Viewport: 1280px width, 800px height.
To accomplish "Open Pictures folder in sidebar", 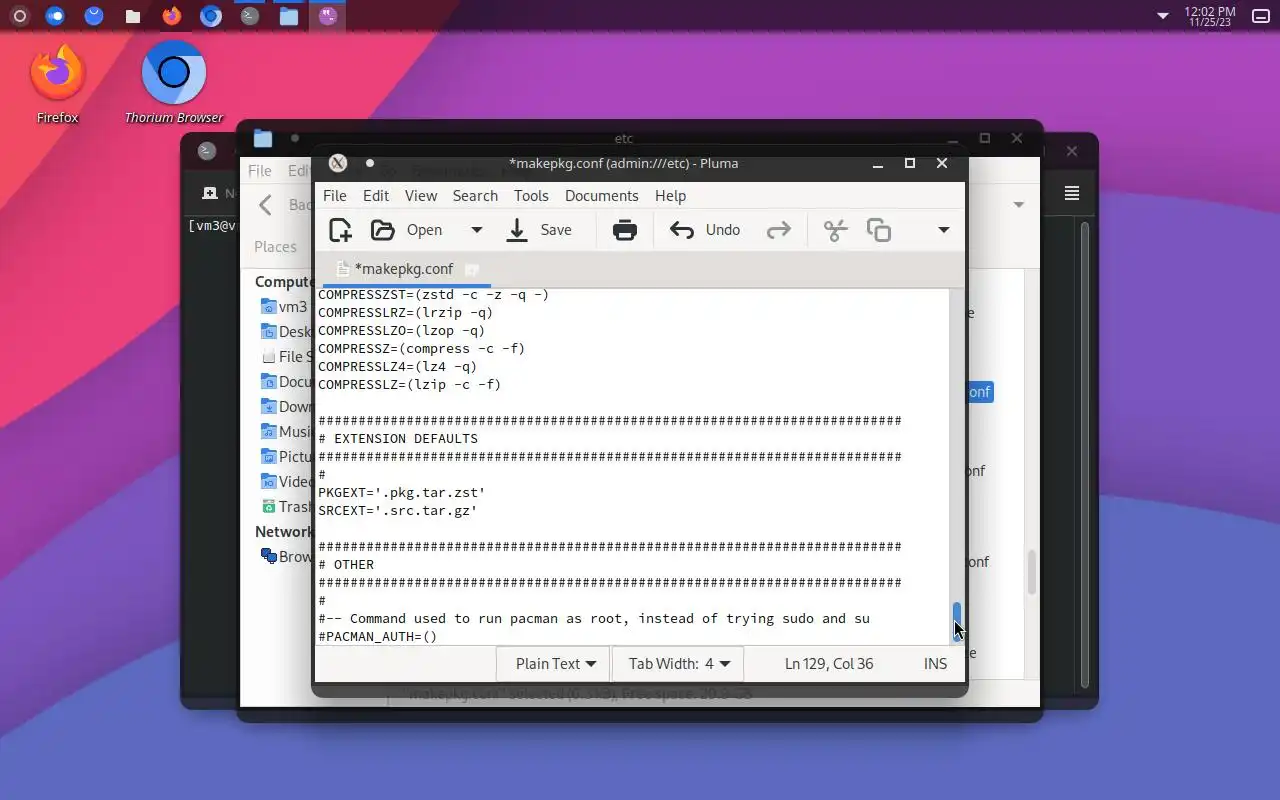I will click(285, 457).
